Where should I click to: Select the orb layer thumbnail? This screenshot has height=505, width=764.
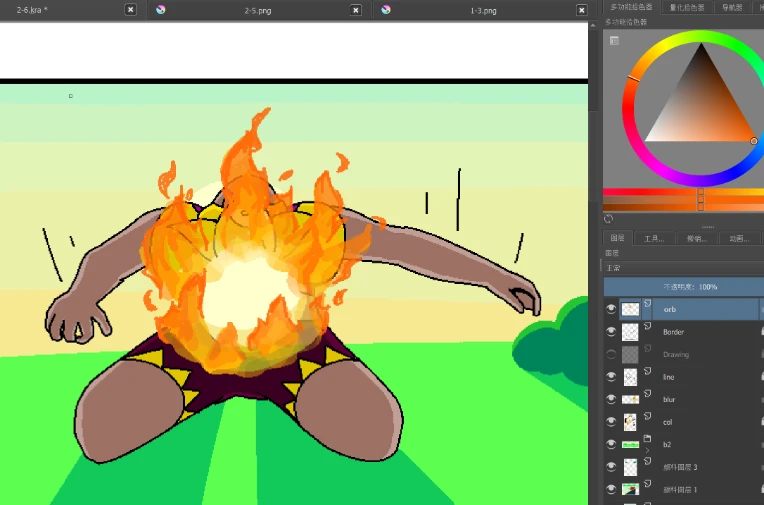(630, 309)
